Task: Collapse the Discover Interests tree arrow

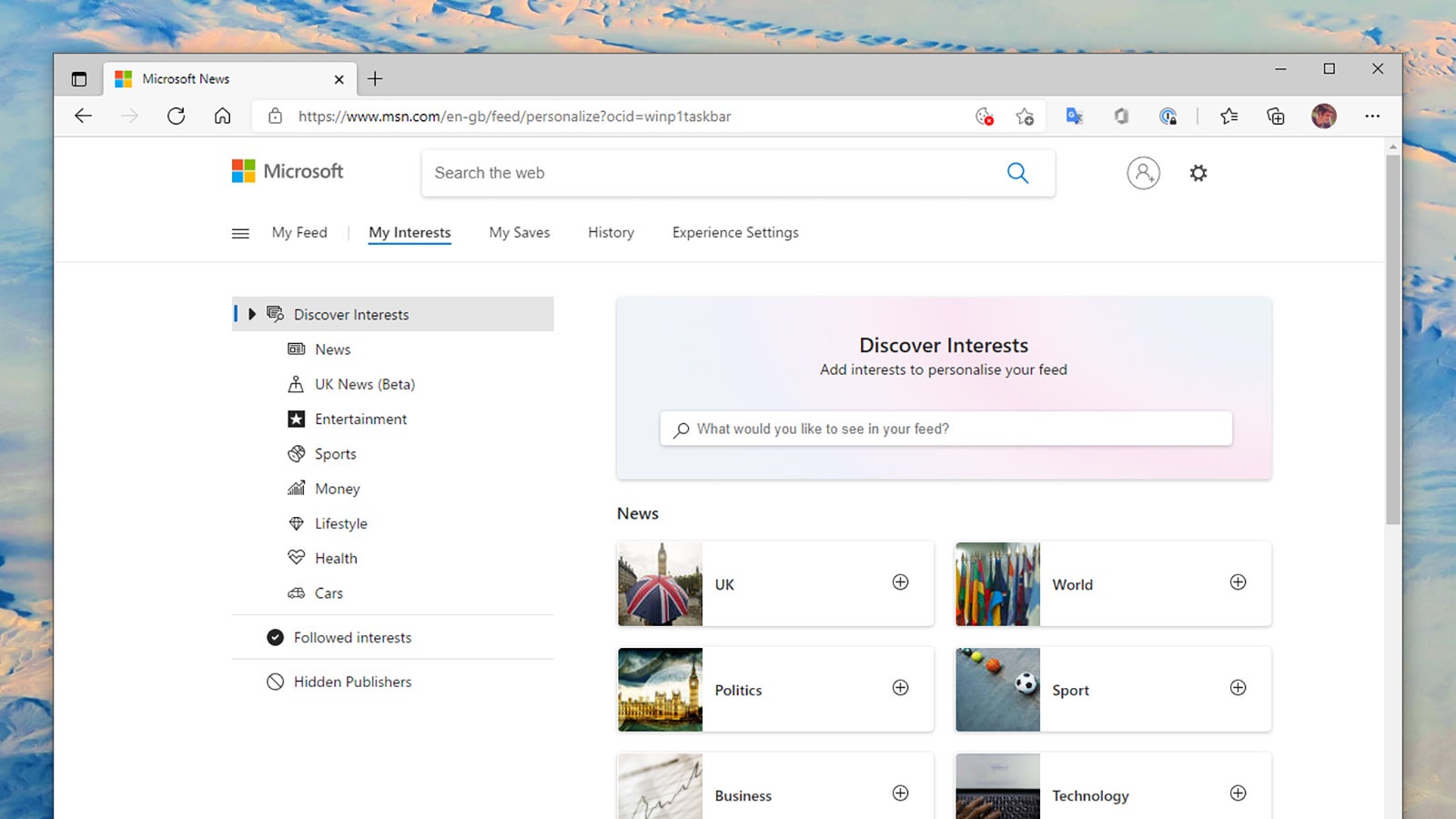Action: point(252,314)
